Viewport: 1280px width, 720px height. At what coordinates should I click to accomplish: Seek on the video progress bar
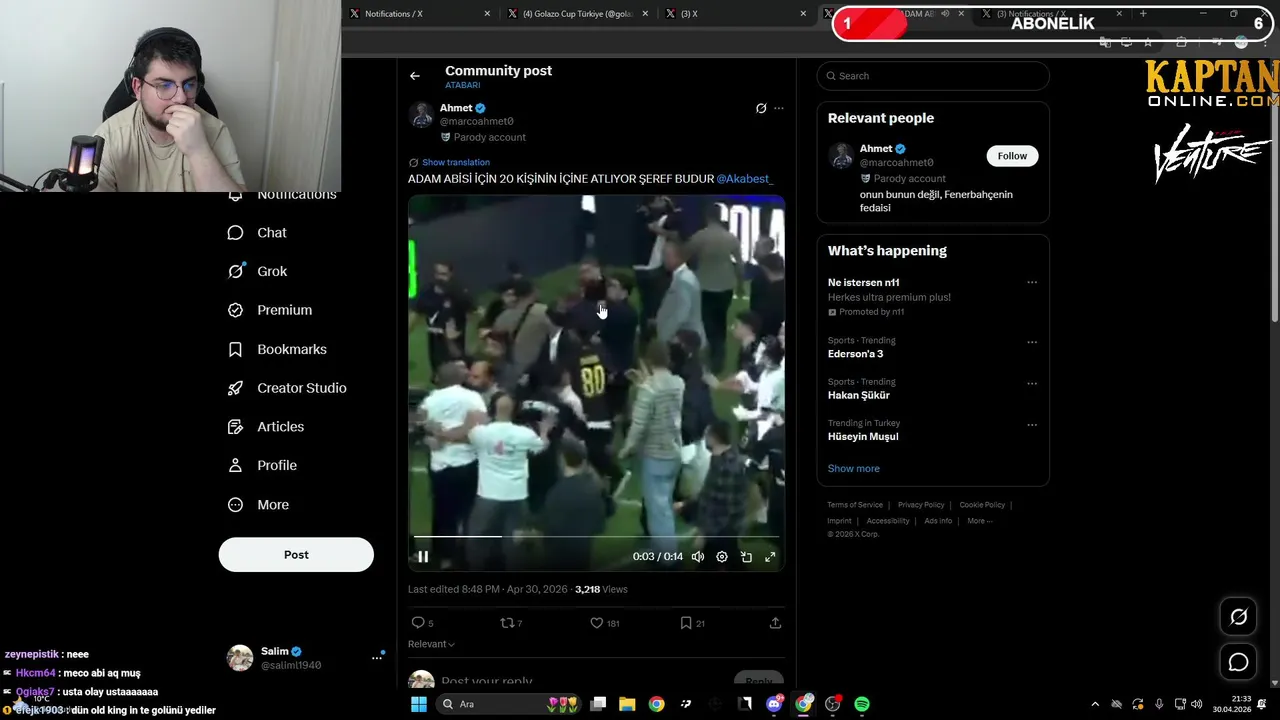tap(596, 537)
